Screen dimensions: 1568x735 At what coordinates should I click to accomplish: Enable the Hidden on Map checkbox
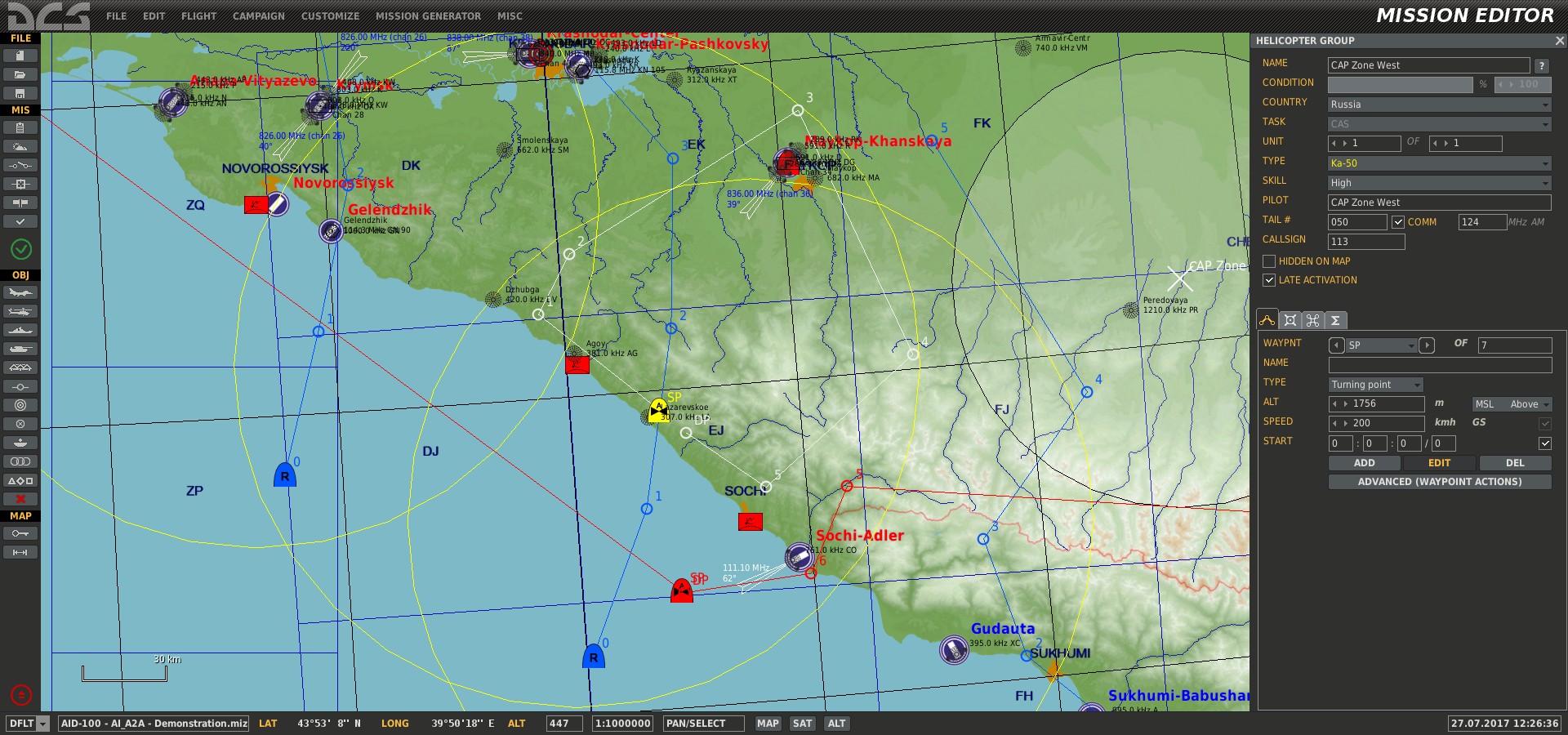pos(1269,261)
